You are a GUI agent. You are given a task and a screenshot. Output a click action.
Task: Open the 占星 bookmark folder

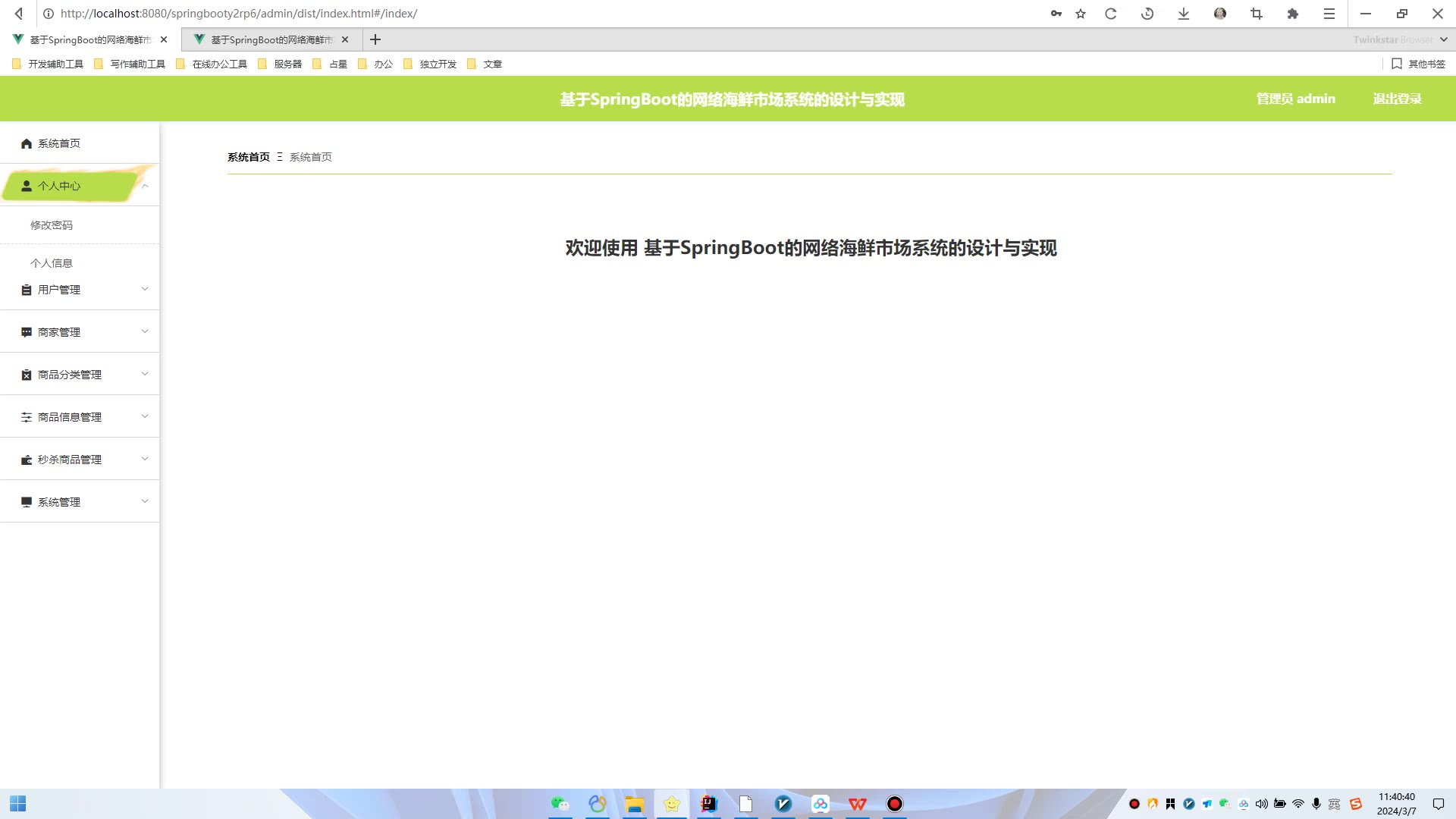click(330, 64)
